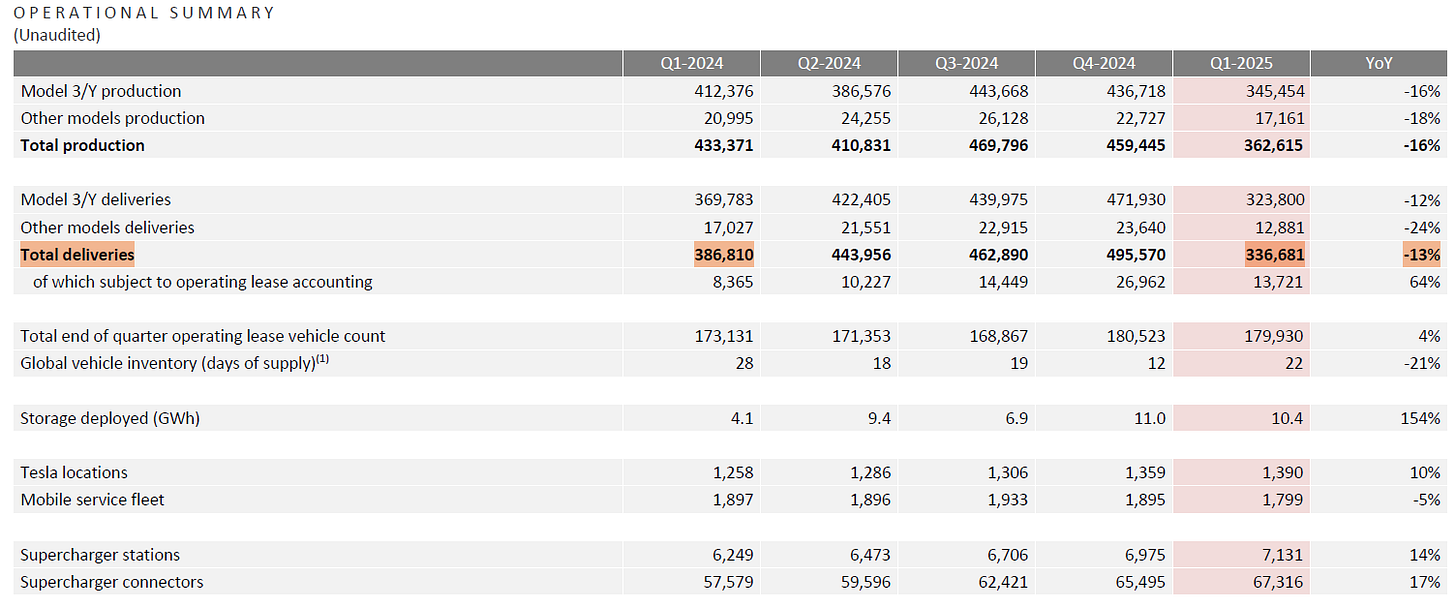Click the value 26,962
Image resolution: width=1456 pixels, height=607 pixels.
click(1141, 282)
